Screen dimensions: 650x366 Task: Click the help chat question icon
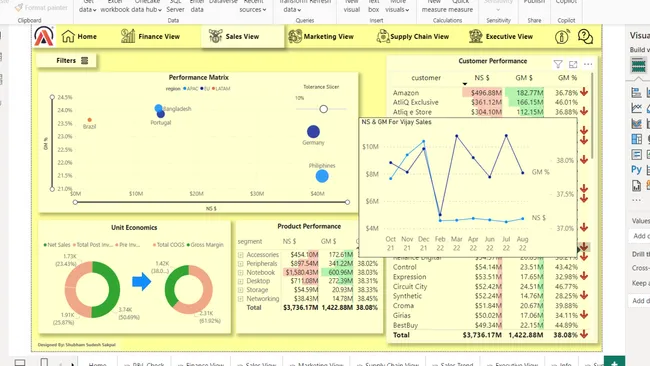coord(585,36)
